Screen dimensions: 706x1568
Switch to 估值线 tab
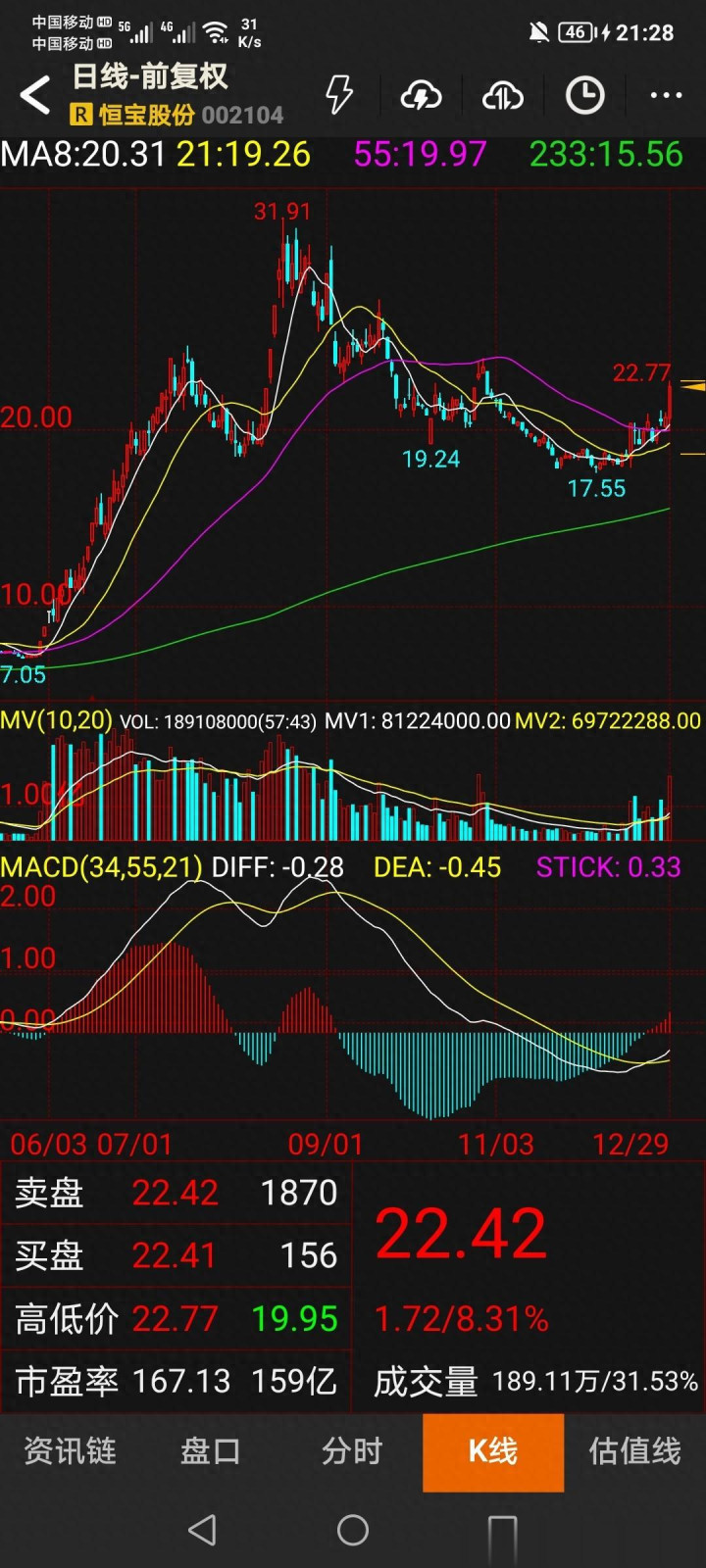tap(634, 1451)
